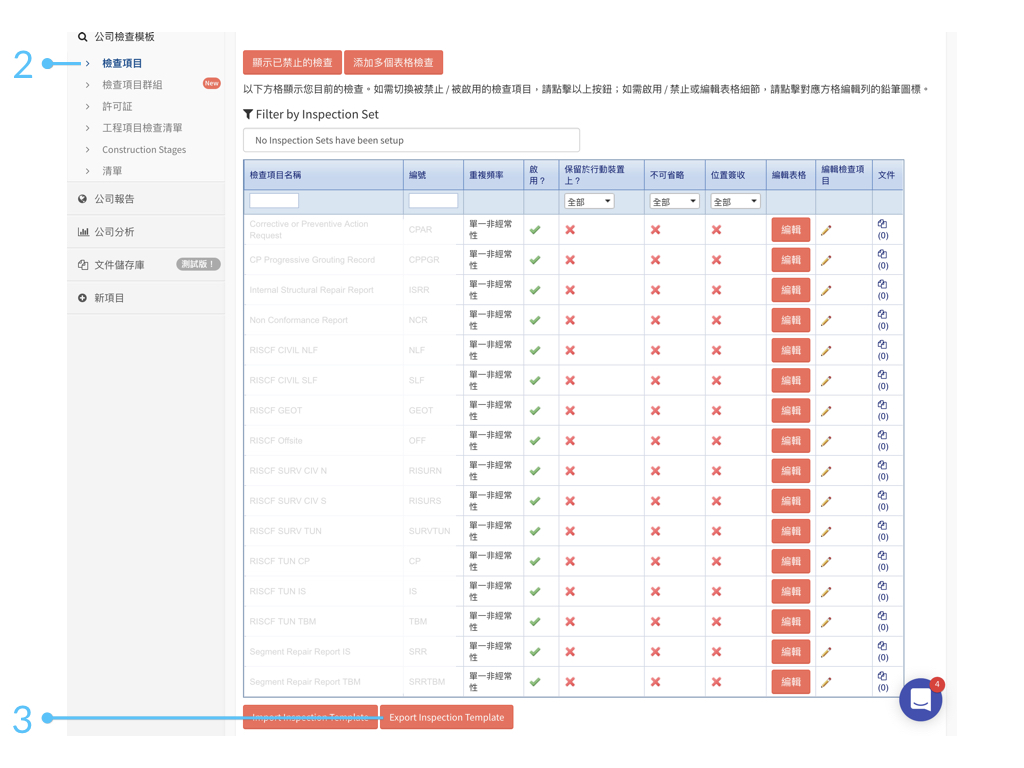Select 檢查項目 in sidebar
The image size is (1024, 768).
click(122, 63)
